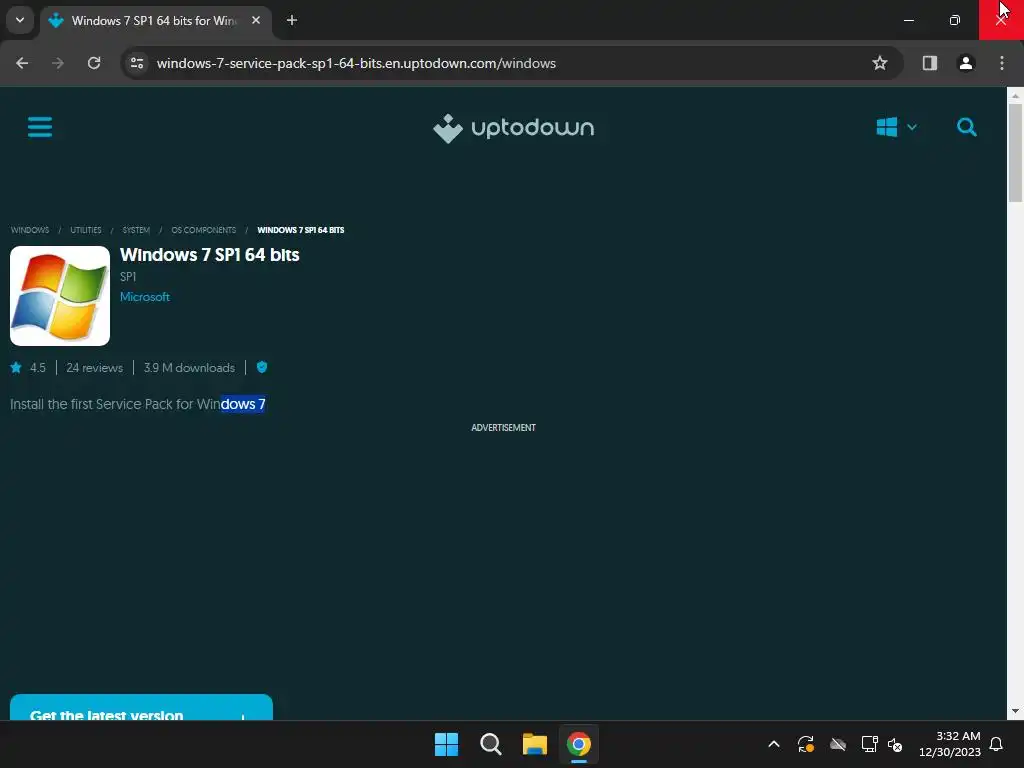Click the 4.5 star rating

[28, 368]
